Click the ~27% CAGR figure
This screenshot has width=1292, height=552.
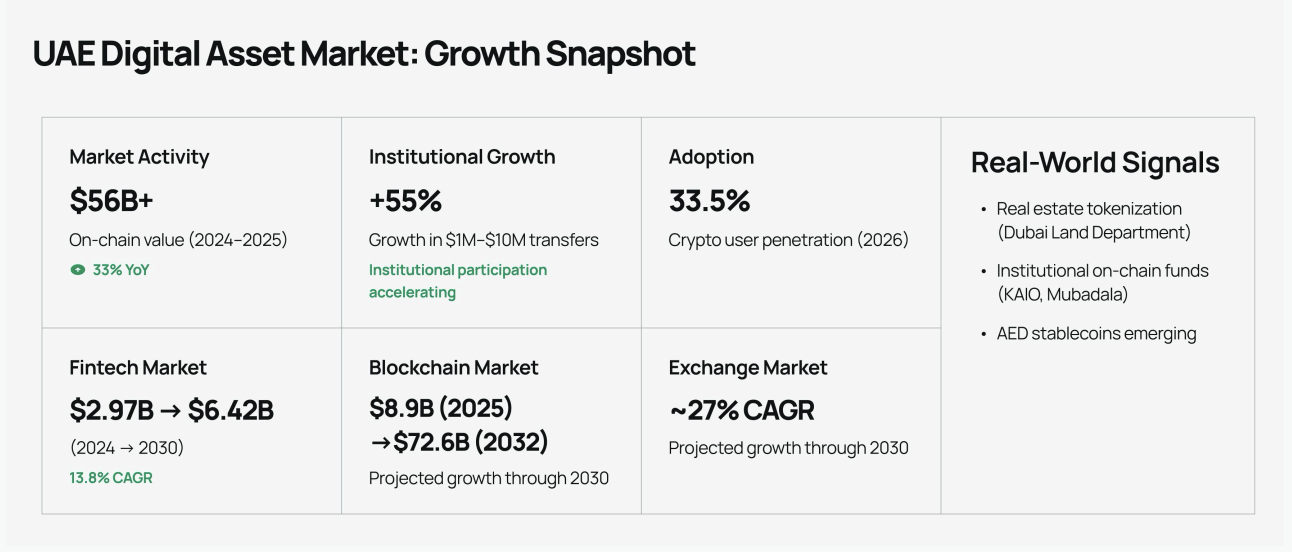pos(741,411)
